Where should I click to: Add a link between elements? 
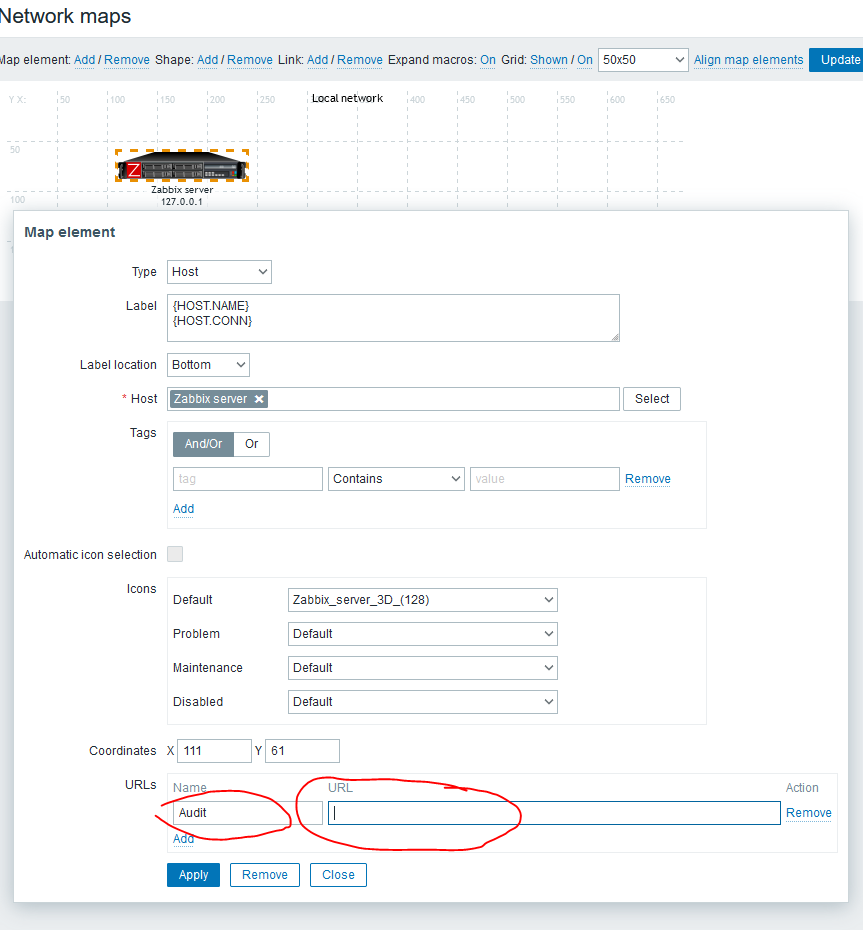317,60
